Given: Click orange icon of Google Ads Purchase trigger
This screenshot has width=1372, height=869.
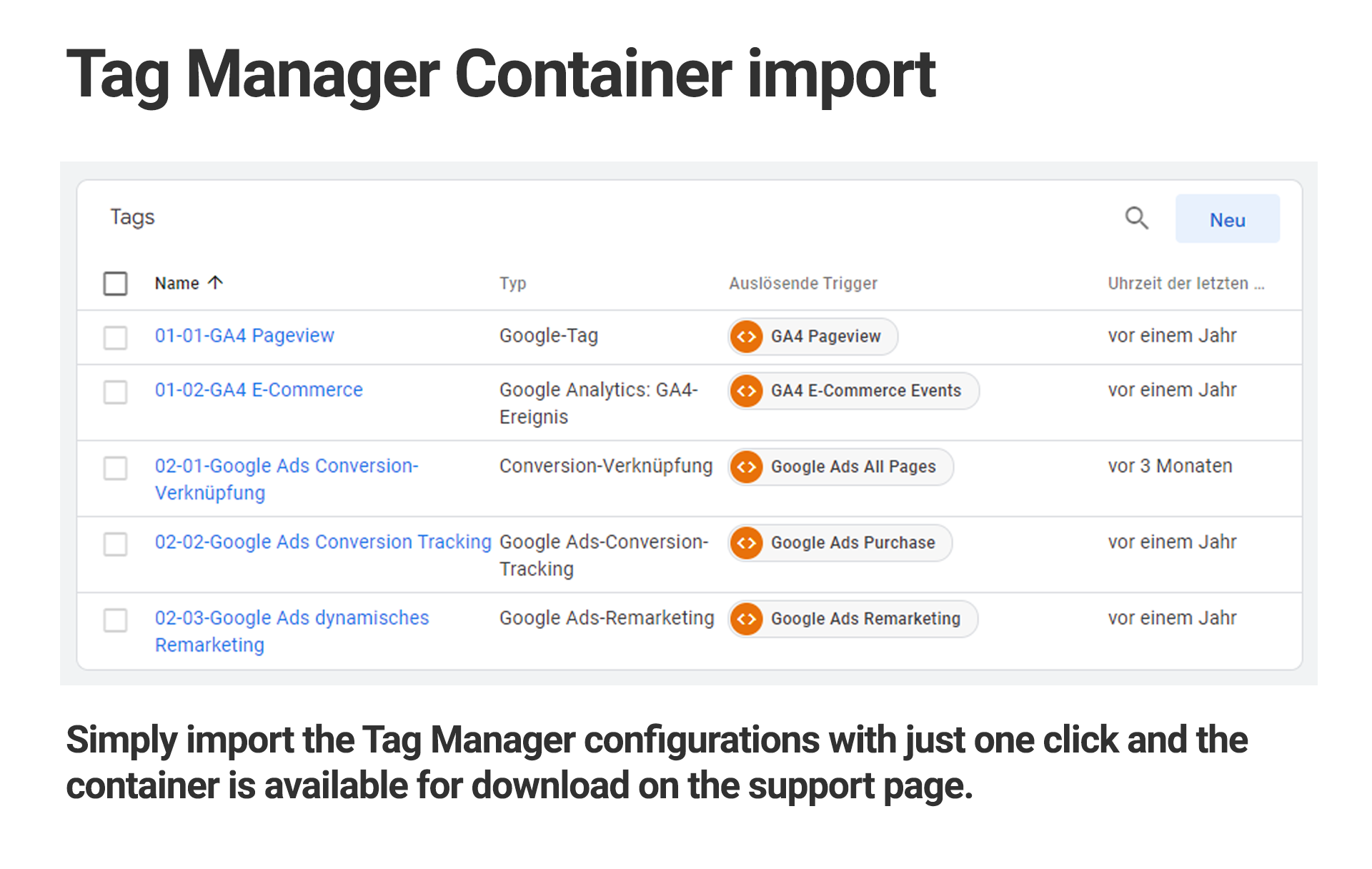Looking at the screenshot, I should click(747, 543).
